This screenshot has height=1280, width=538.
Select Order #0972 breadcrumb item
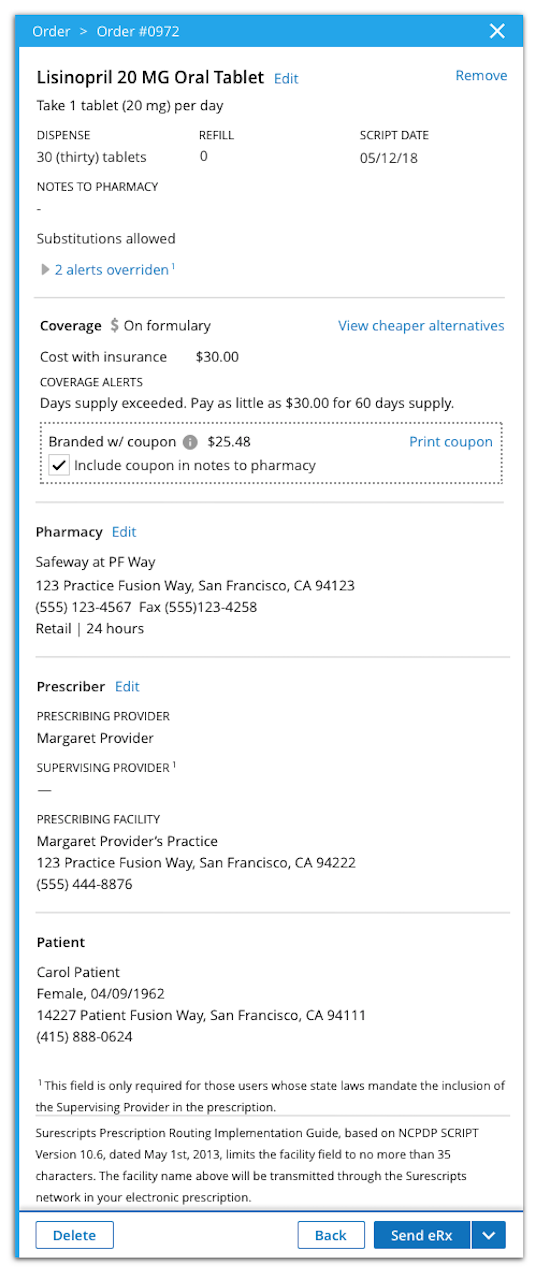(x=138, y=31)
